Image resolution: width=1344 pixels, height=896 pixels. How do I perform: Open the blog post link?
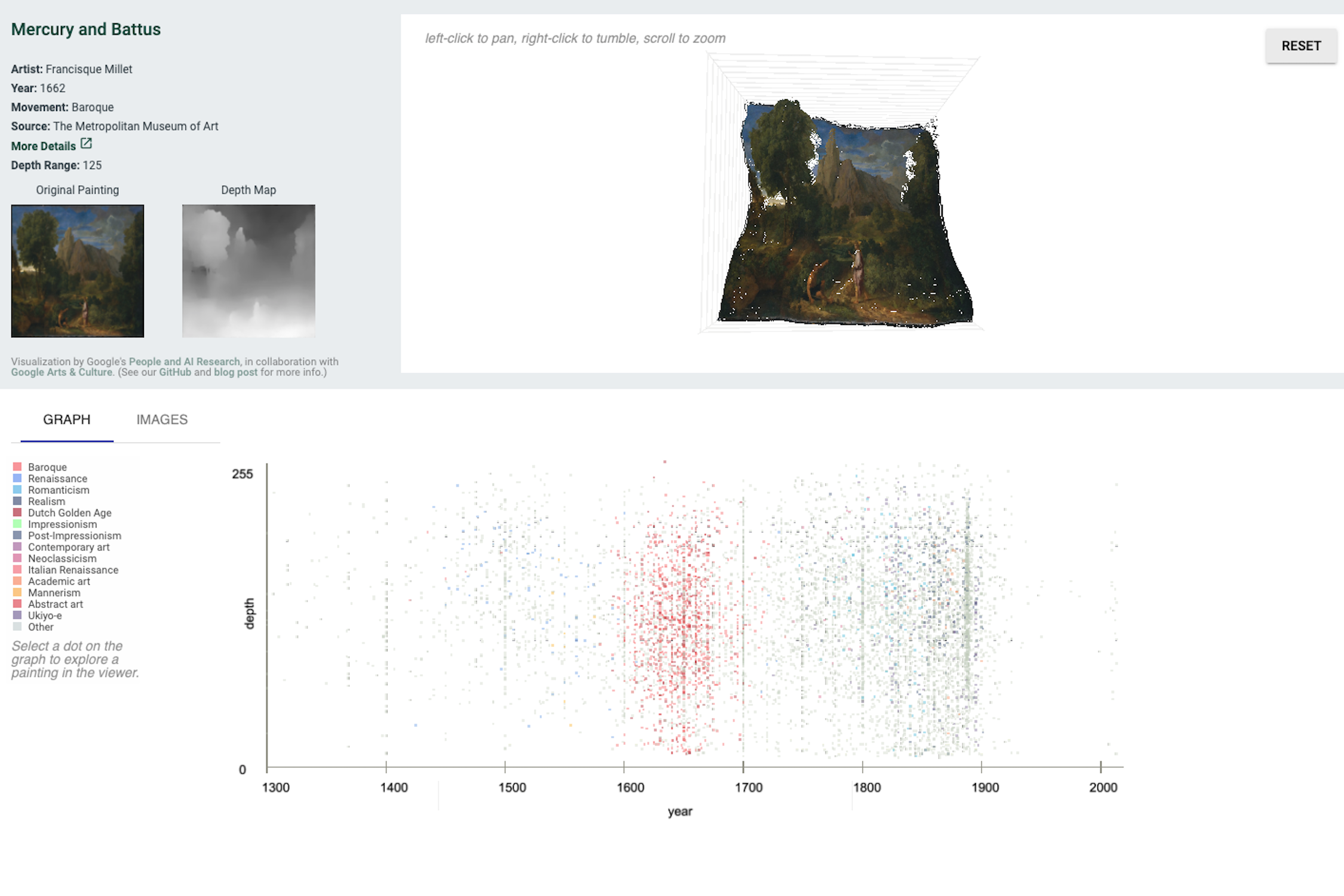235,372
